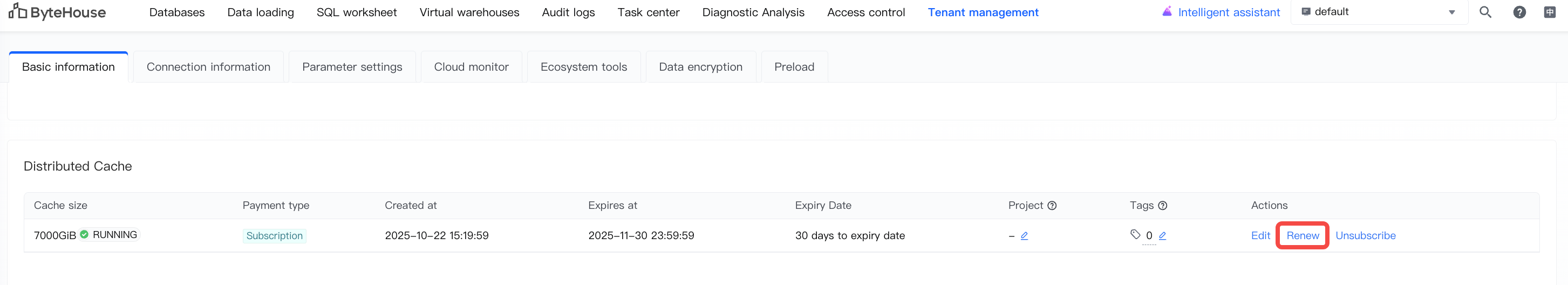Click the Subscription payment type tag

pyautogui.click(x=275, y=236)
